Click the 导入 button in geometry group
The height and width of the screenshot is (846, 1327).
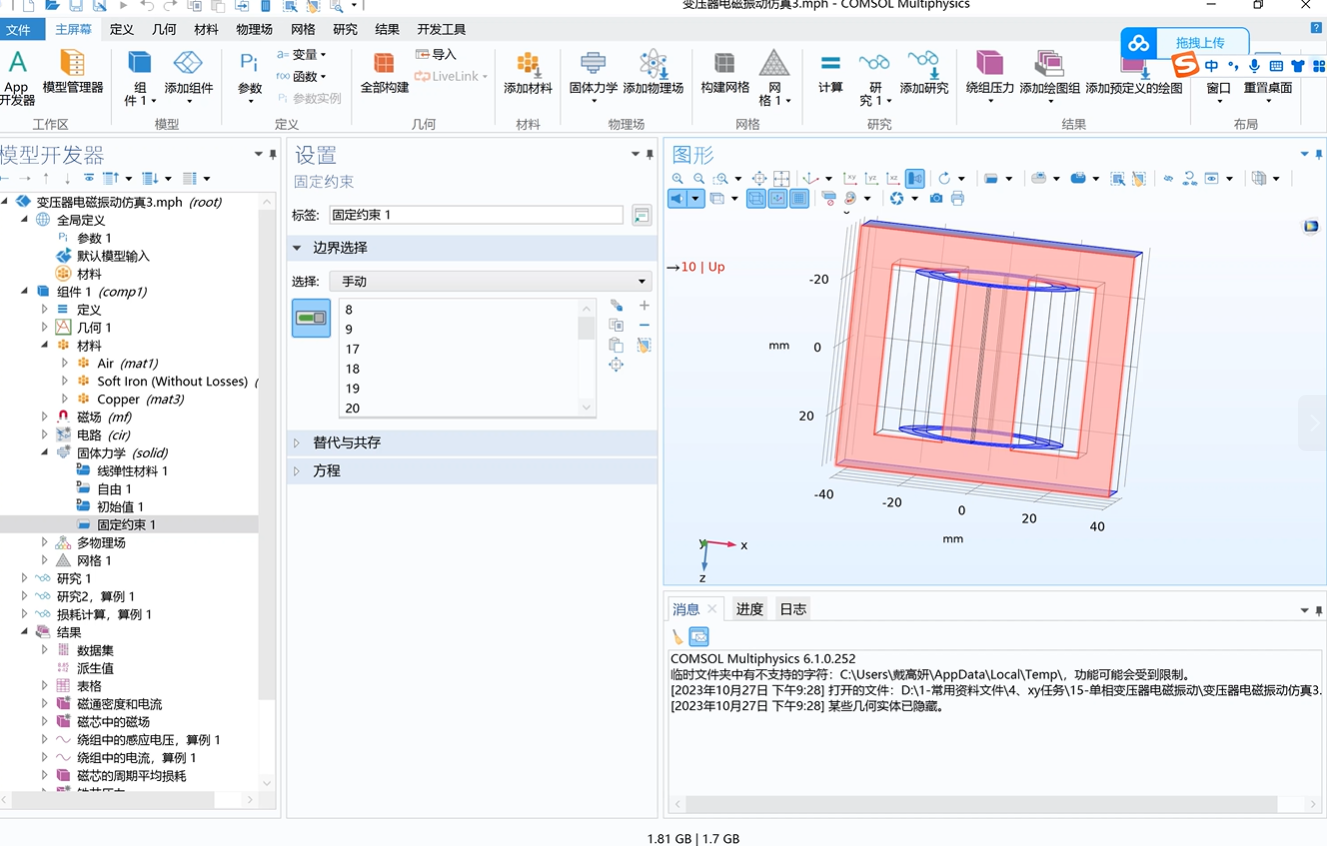pos(436,55)
